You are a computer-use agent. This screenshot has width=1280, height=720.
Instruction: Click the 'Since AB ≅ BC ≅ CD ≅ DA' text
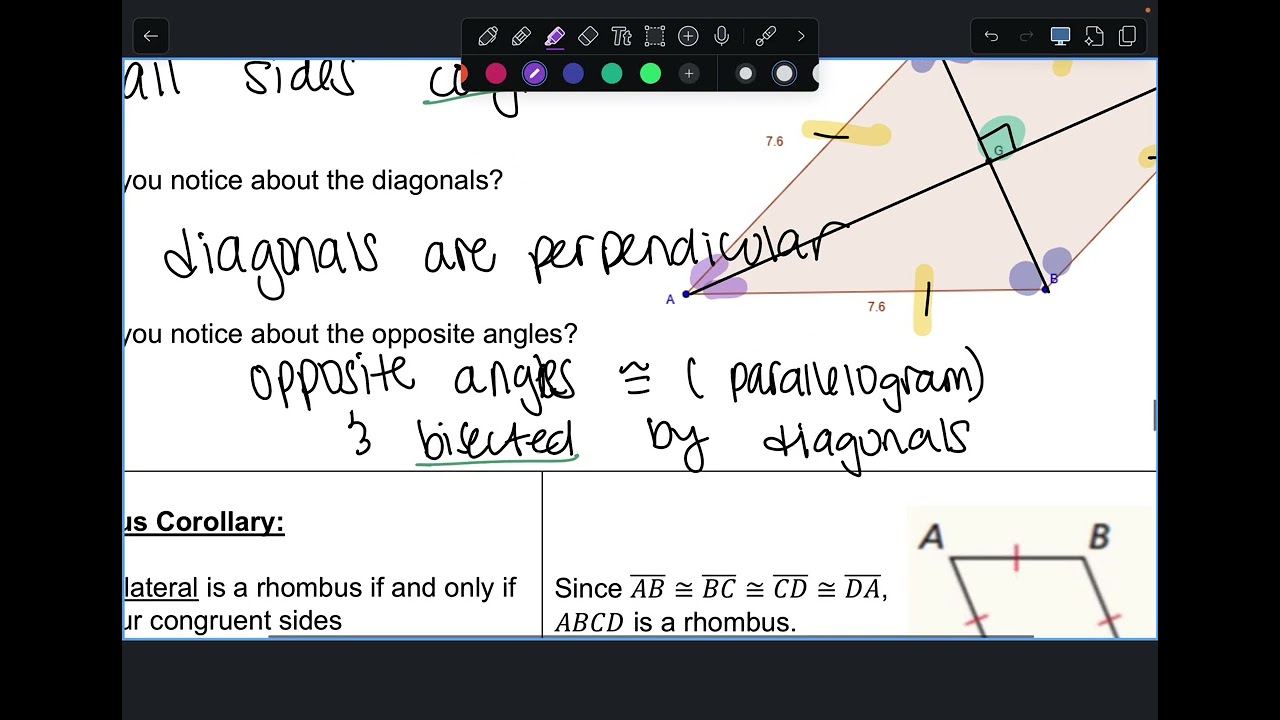721,588
